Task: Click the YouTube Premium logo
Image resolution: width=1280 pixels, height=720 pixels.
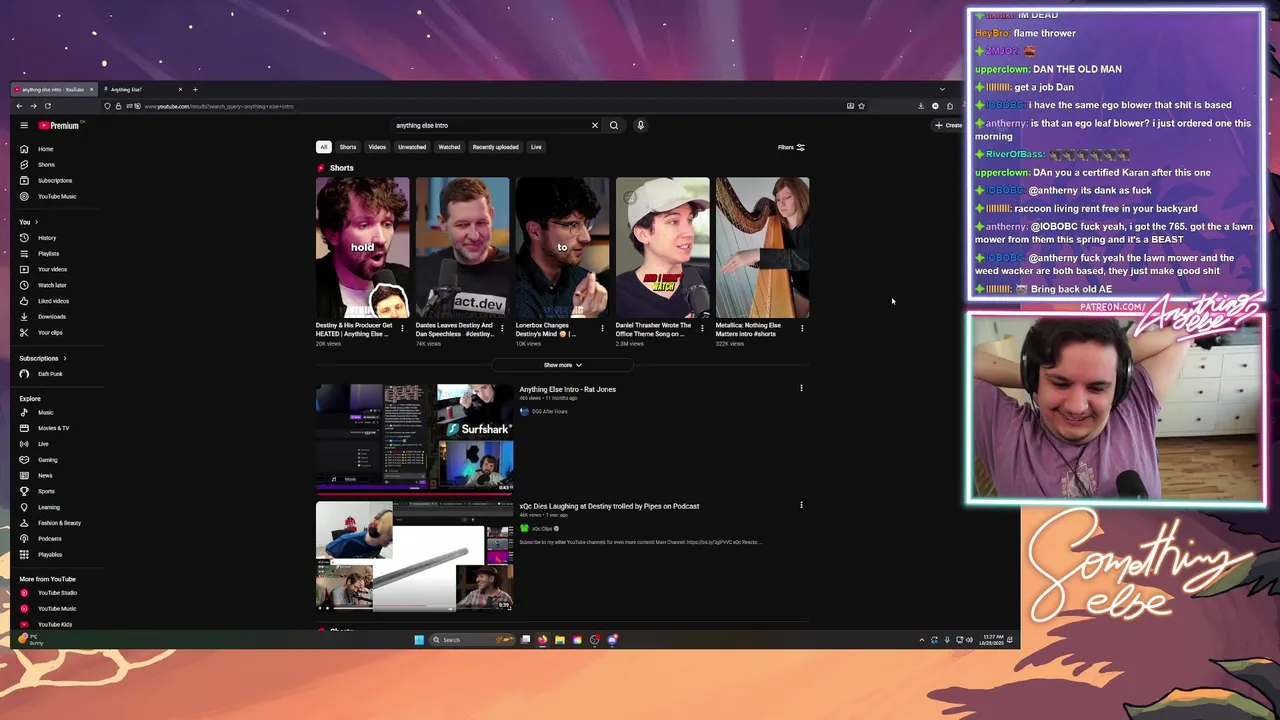Action: 59,125
